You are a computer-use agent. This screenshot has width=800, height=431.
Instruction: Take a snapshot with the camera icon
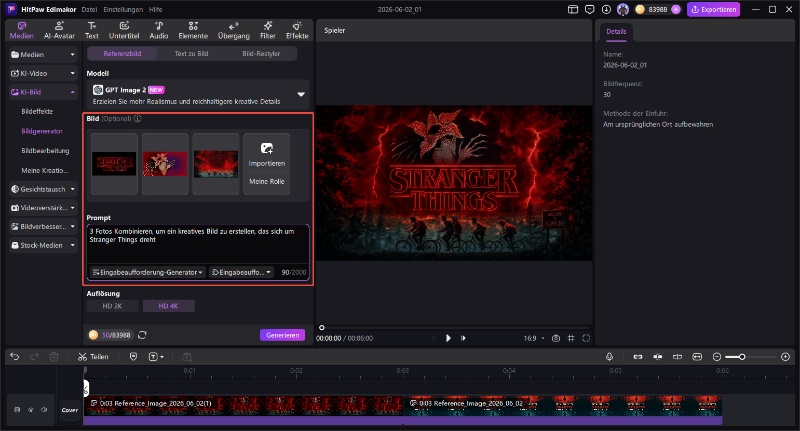pyautogui.click(x=556, y=338)
